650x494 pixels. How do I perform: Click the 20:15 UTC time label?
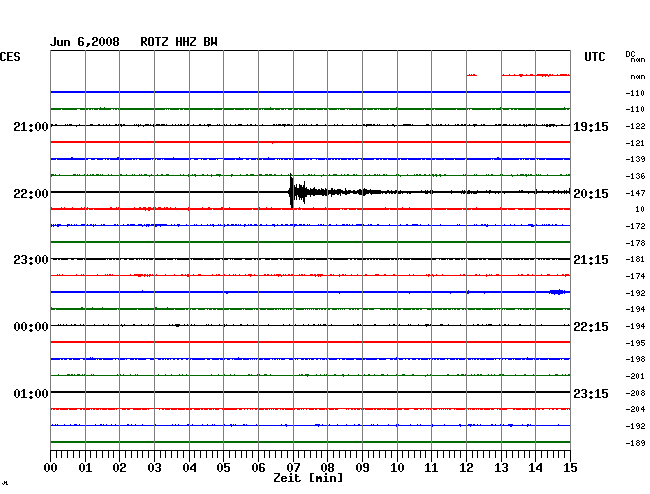tap(591, 194)
